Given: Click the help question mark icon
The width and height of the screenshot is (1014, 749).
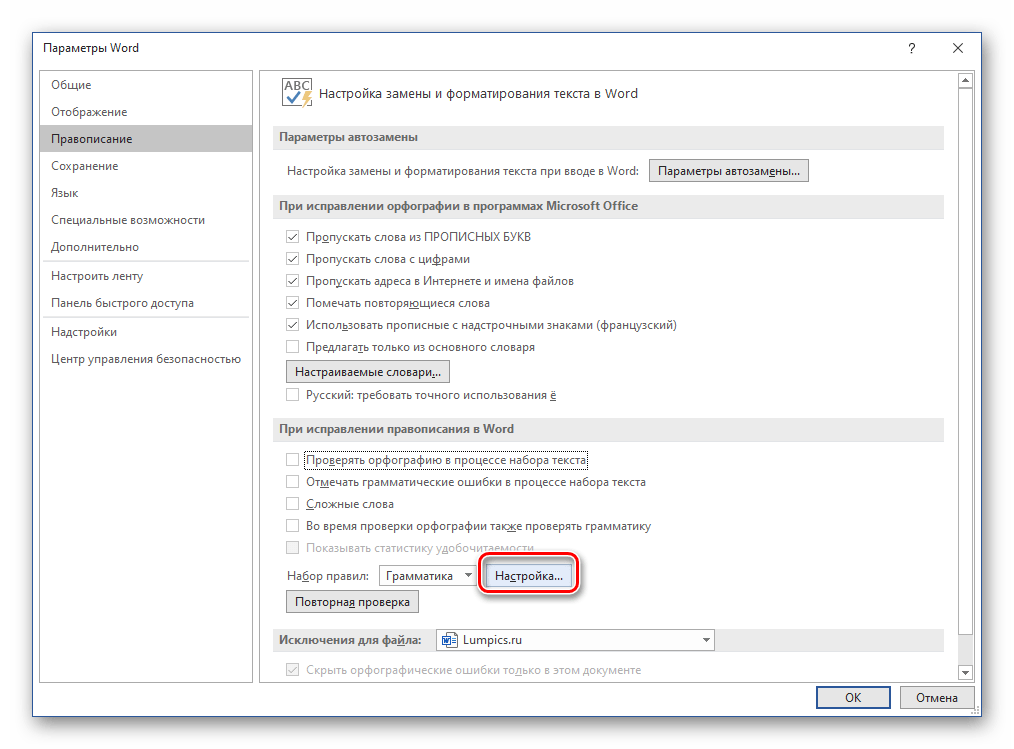Looking at the screenshot, I should pyautogui.click(x=911, y=48).
